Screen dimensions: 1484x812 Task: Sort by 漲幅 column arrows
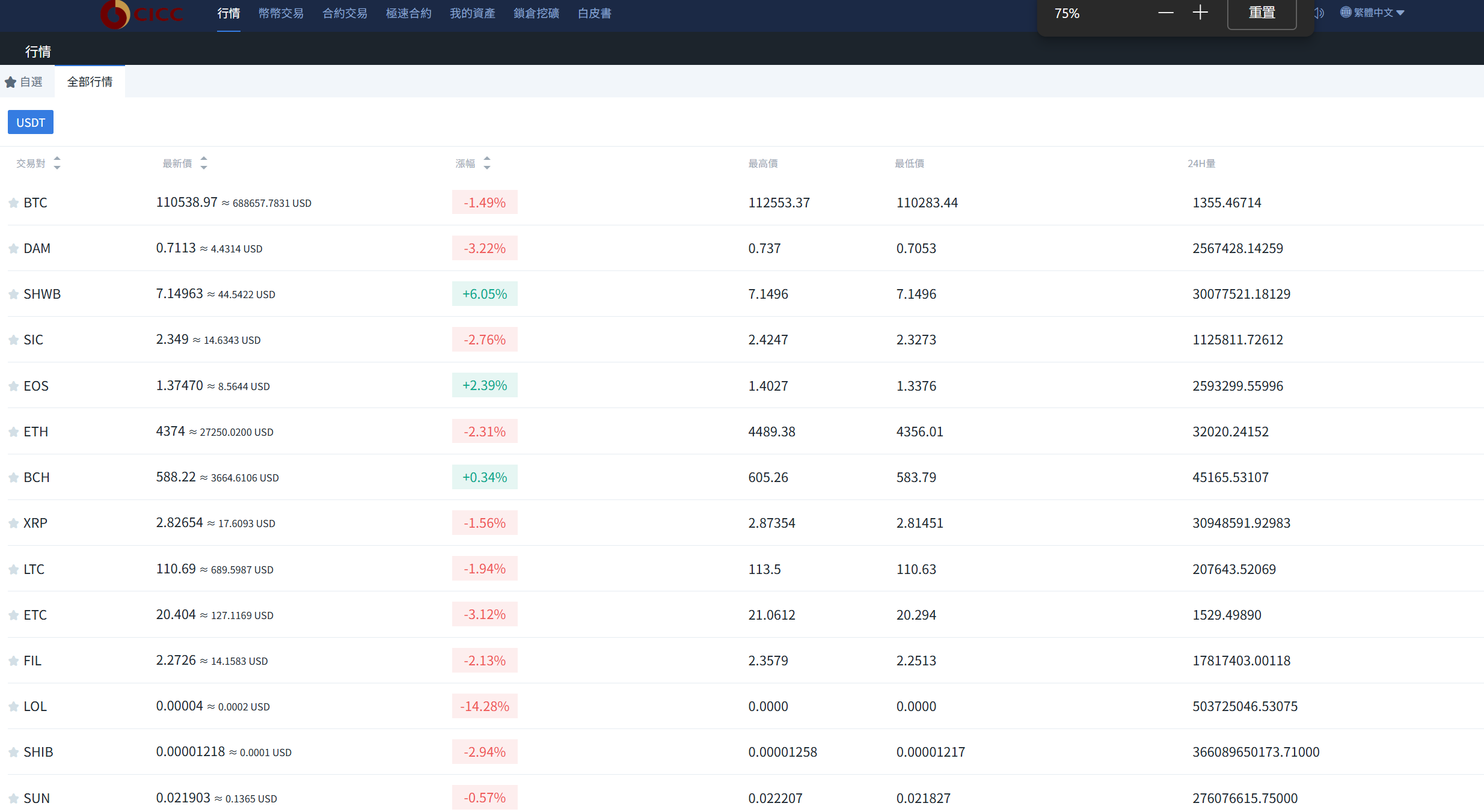pyautogui.click(x=487, y=163)
